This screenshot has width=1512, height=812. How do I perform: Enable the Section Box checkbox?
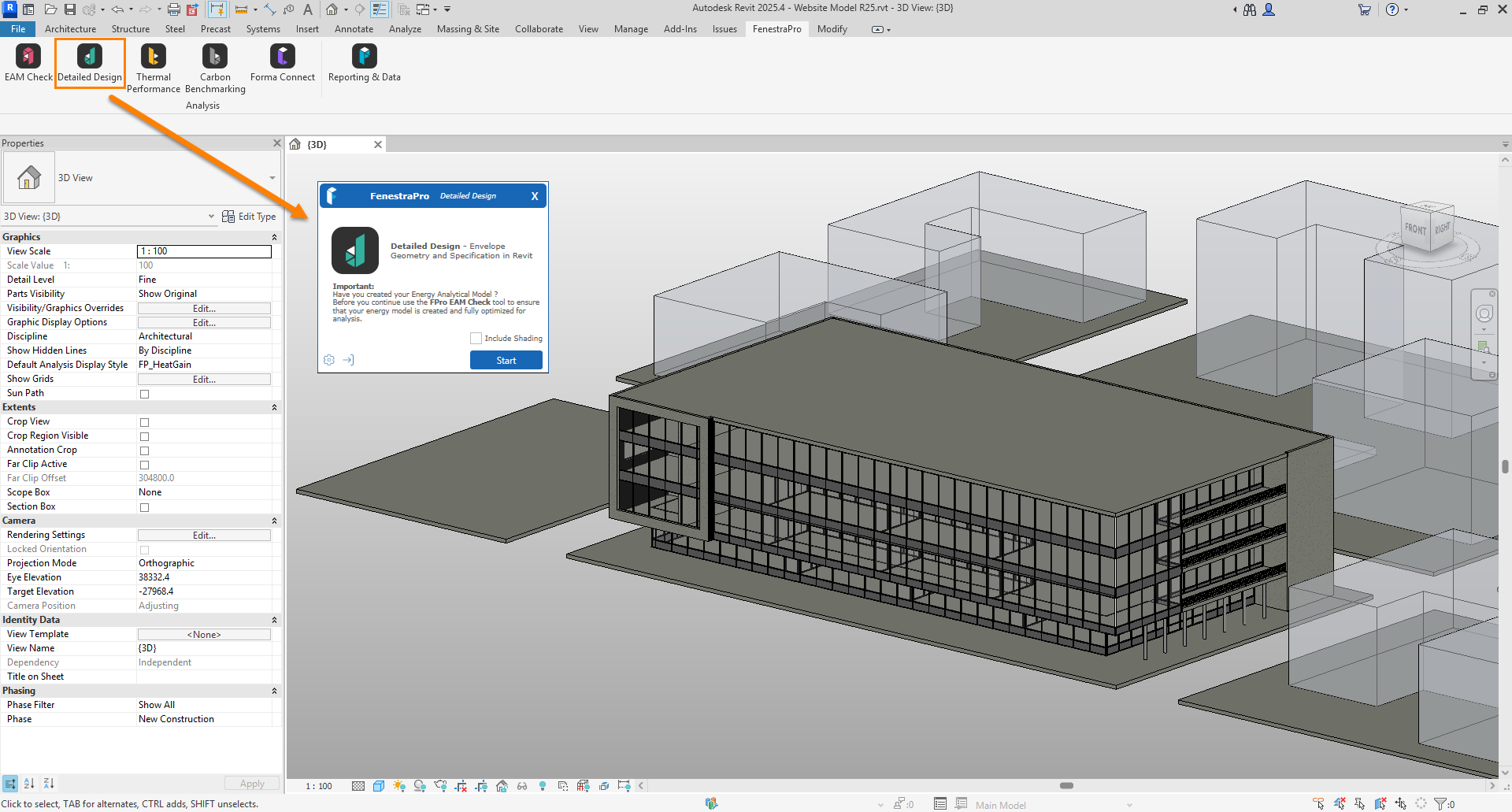tap(144, 507)
